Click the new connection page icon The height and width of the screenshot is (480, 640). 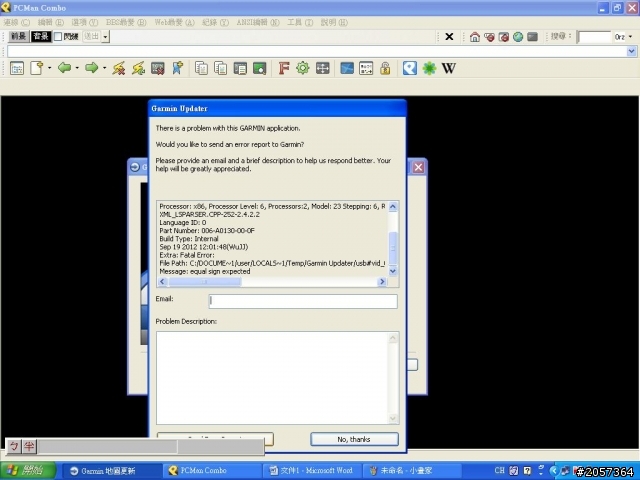[x=36, y=68]
